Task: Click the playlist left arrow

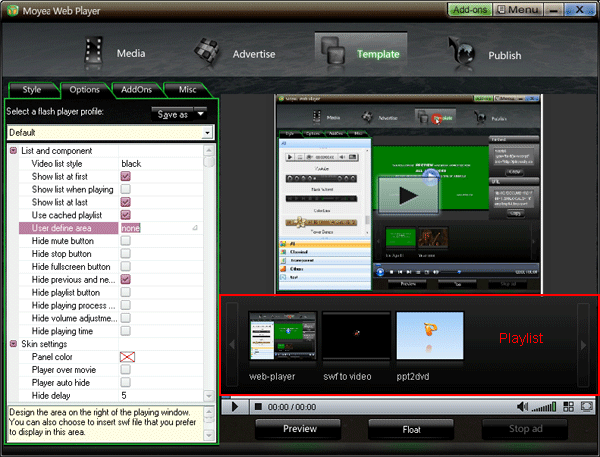Action: [x=232, y=344]
